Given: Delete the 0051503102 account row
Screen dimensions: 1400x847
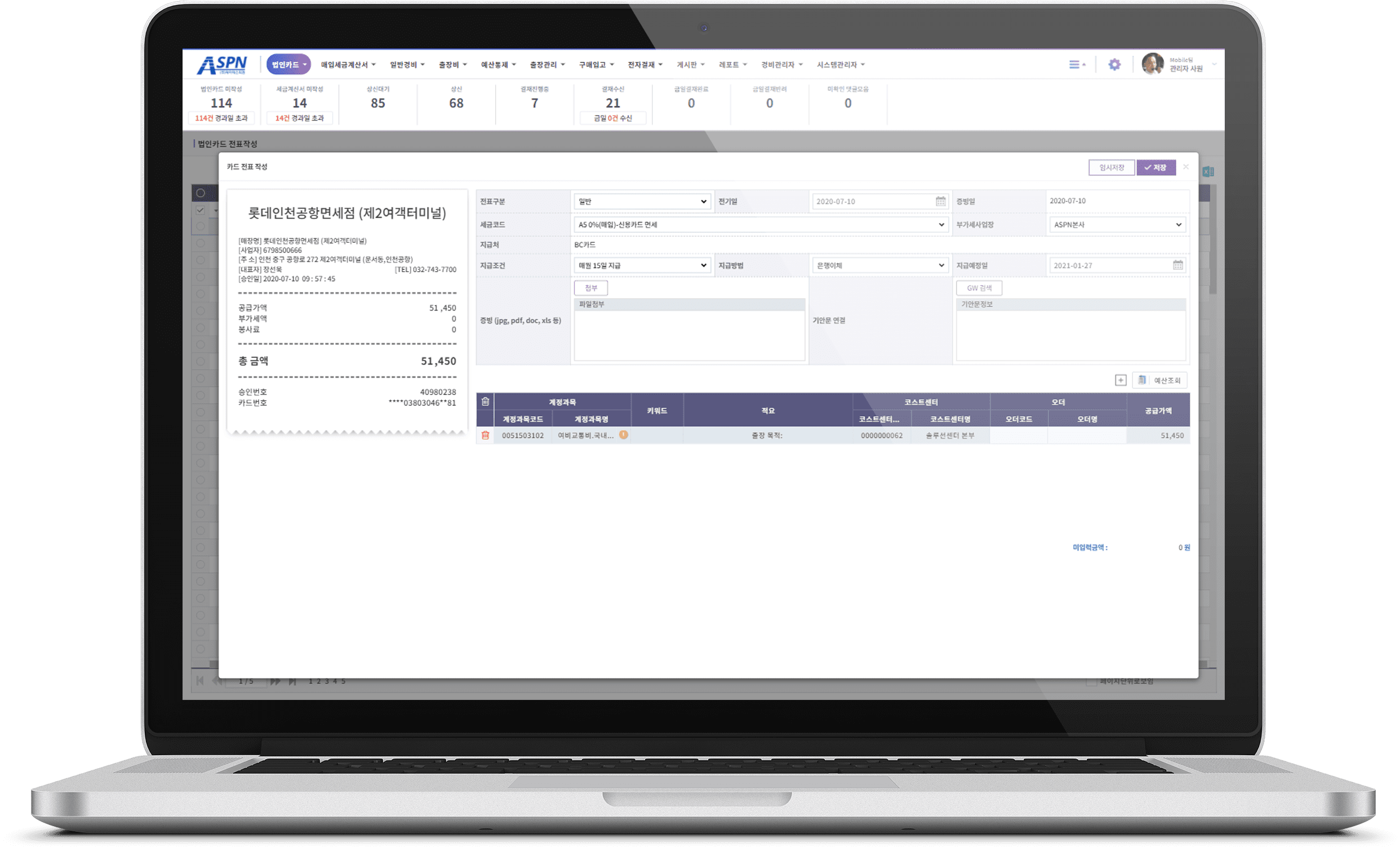Looking at the screenshot, I should [x=485, y=436].
